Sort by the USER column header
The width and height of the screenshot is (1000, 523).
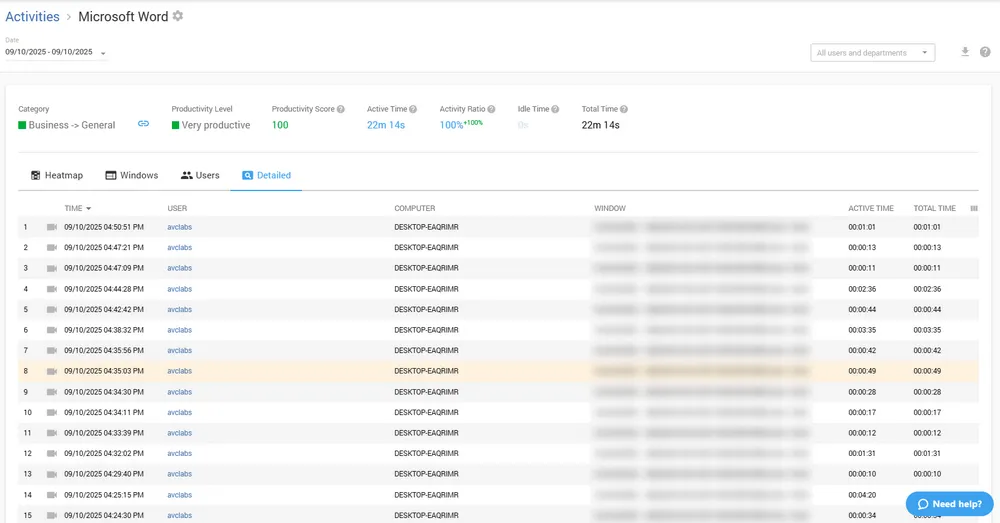pyautogui.click(x=177, y=208)
